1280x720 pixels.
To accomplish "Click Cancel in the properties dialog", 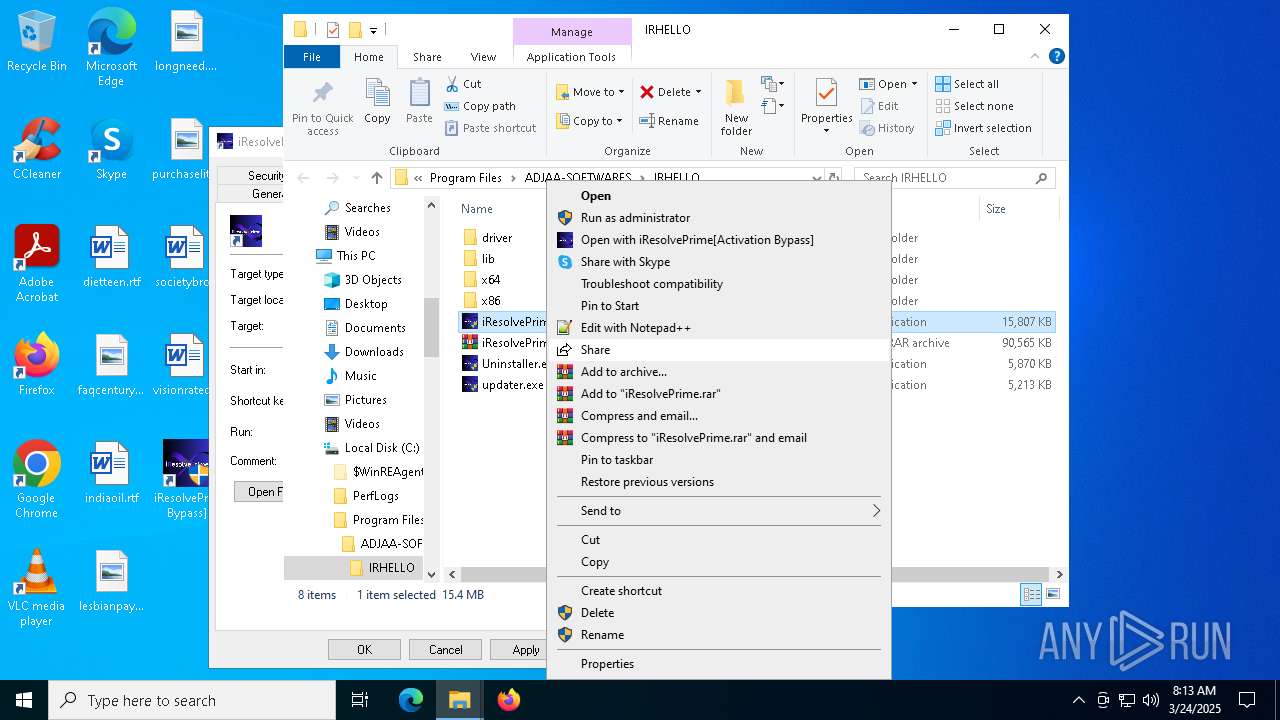I will click(x=445, y=650).
